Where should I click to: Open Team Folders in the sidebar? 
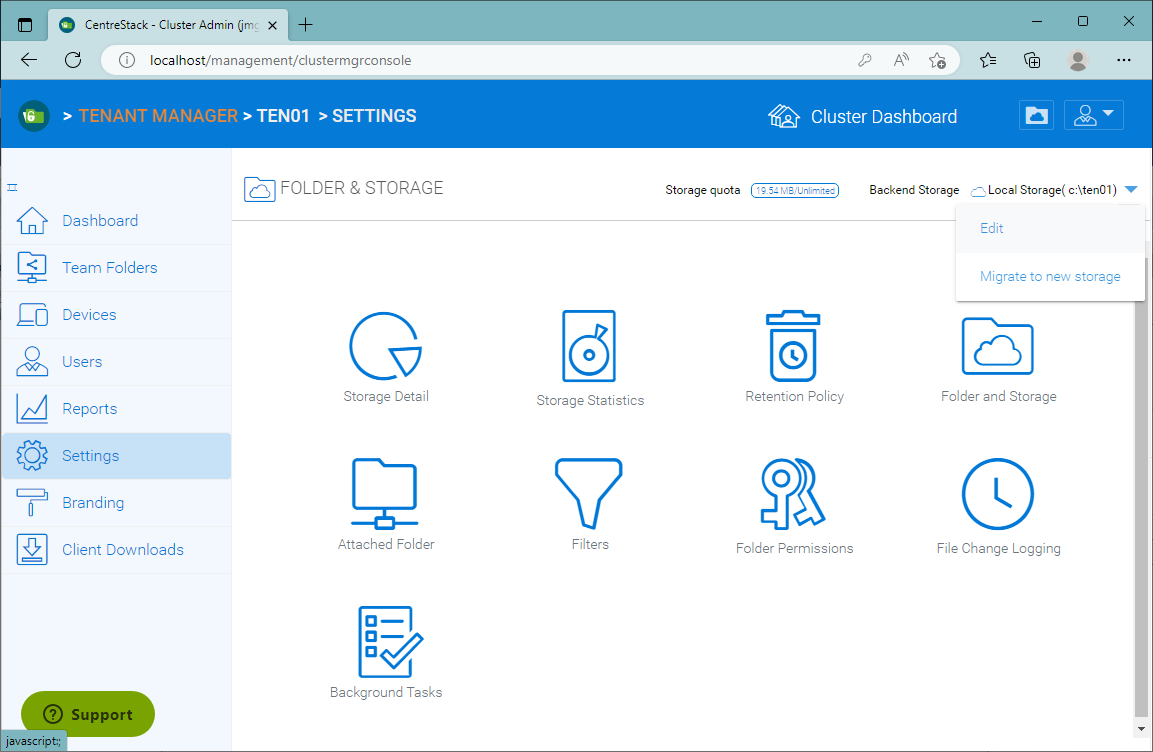(x=110, y=268)
